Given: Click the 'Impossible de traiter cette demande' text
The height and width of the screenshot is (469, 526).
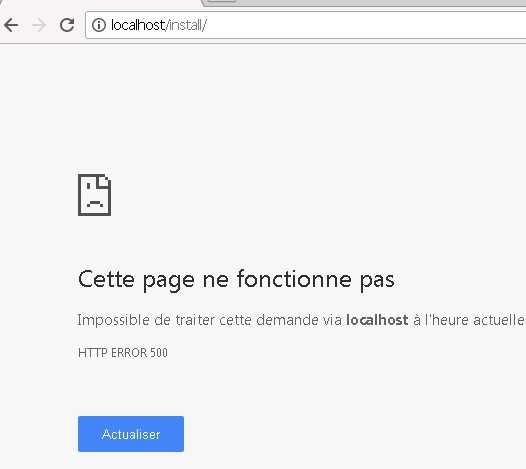Looking at the screenshot, I should point(198,320).
